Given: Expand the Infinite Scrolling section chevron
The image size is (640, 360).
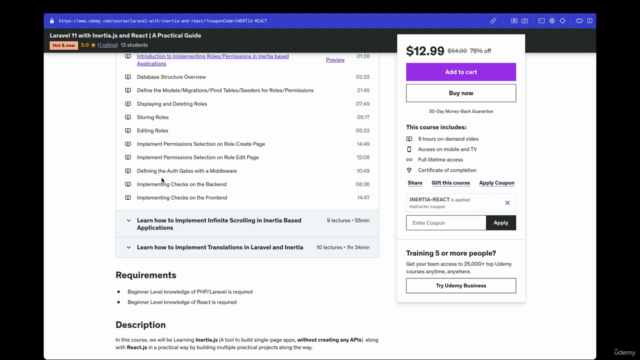Looking at the screenshot, I should 129,220.
